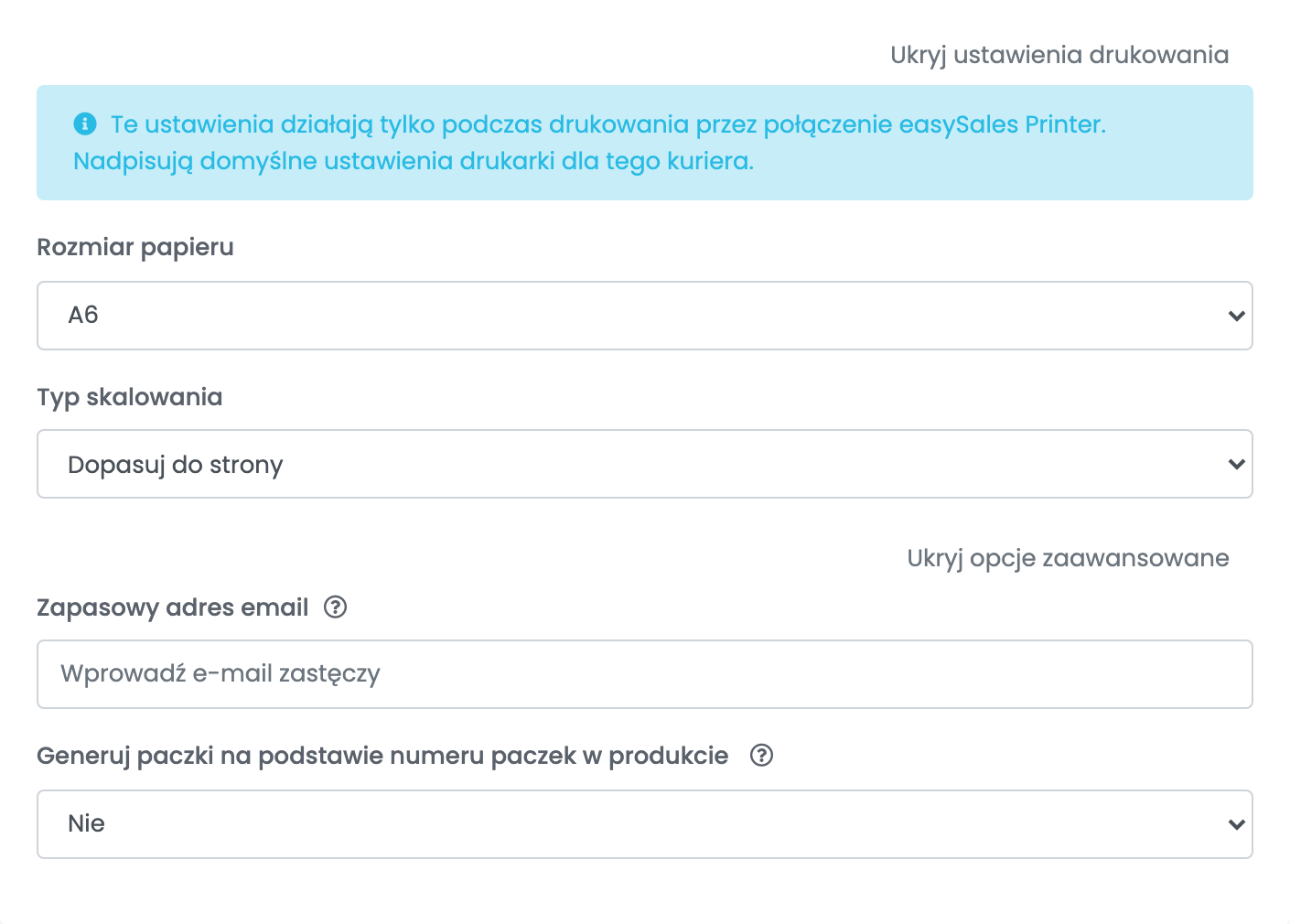1290x924 pixels.
Task: Focus the Zapasowy adres email input field
Action: (644, 674)
